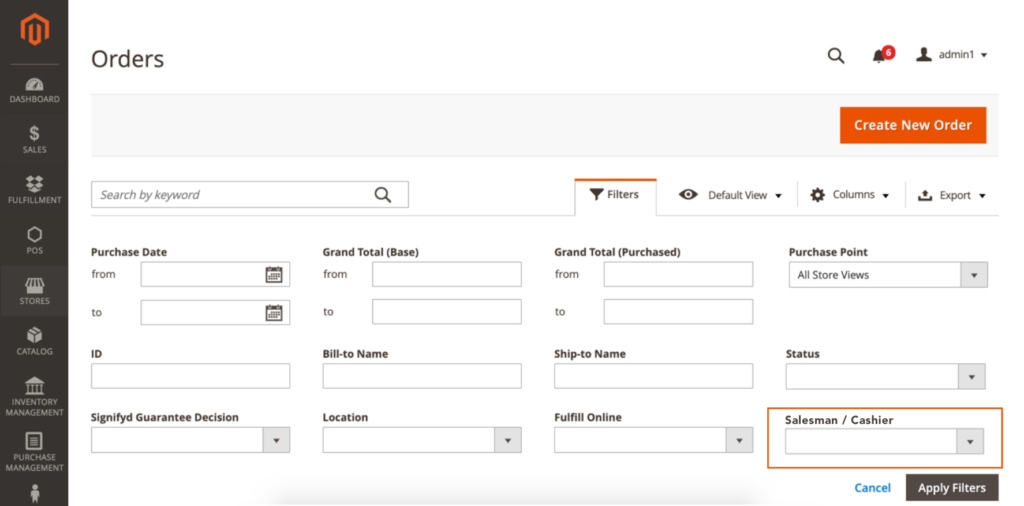Click the keyword search magnifier icon

click(x=383, y=195)
